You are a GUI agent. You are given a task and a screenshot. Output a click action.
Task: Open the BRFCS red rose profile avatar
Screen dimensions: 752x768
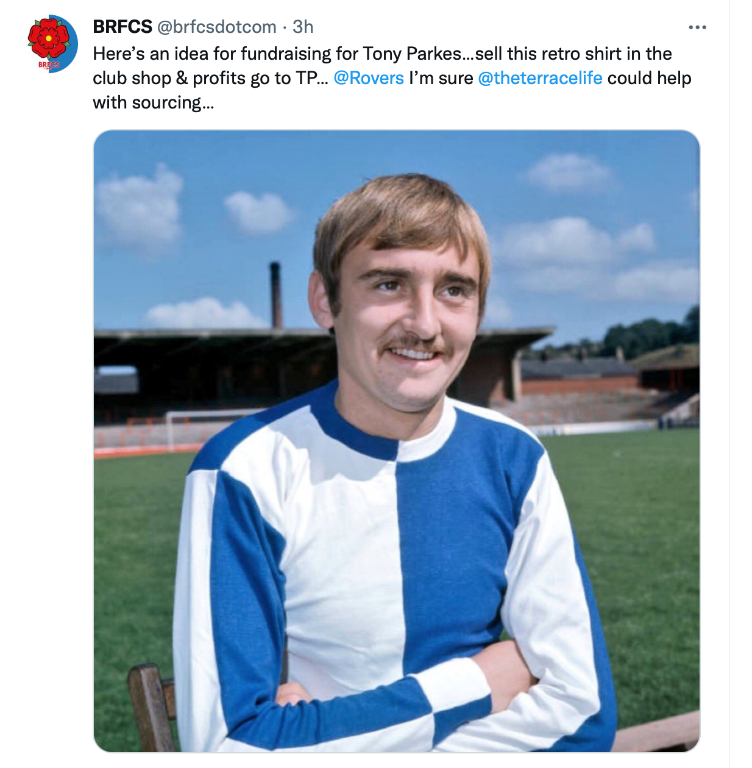click(x=52, y=44)
